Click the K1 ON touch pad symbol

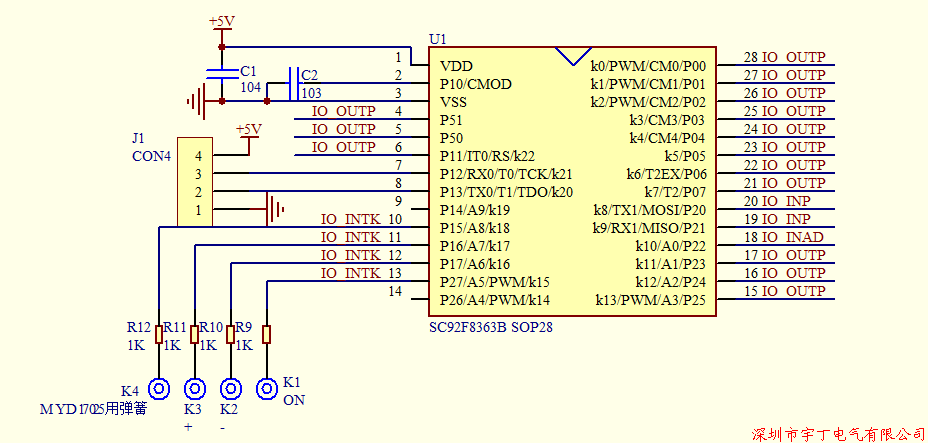pyautogui.click(x=267, y=389)
